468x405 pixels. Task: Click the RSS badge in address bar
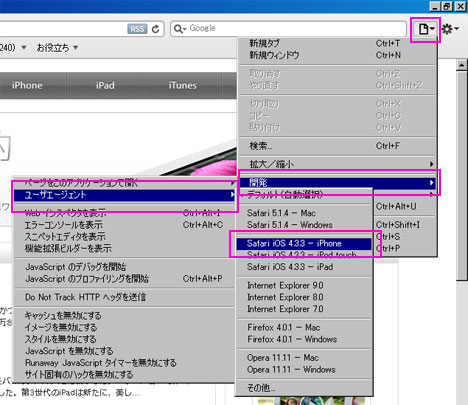click(137, 29)
